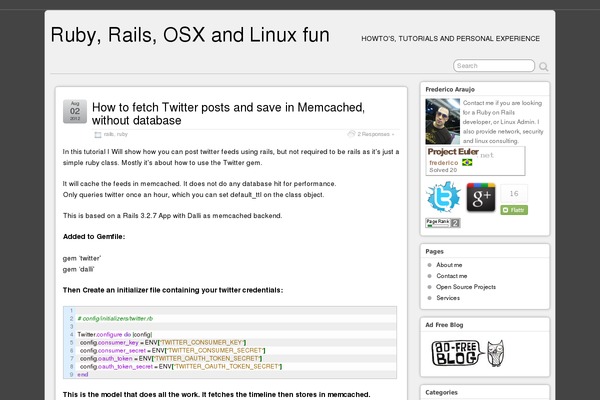Click the config/initializers/twitter.rb comment line

[x=115, y=318]
